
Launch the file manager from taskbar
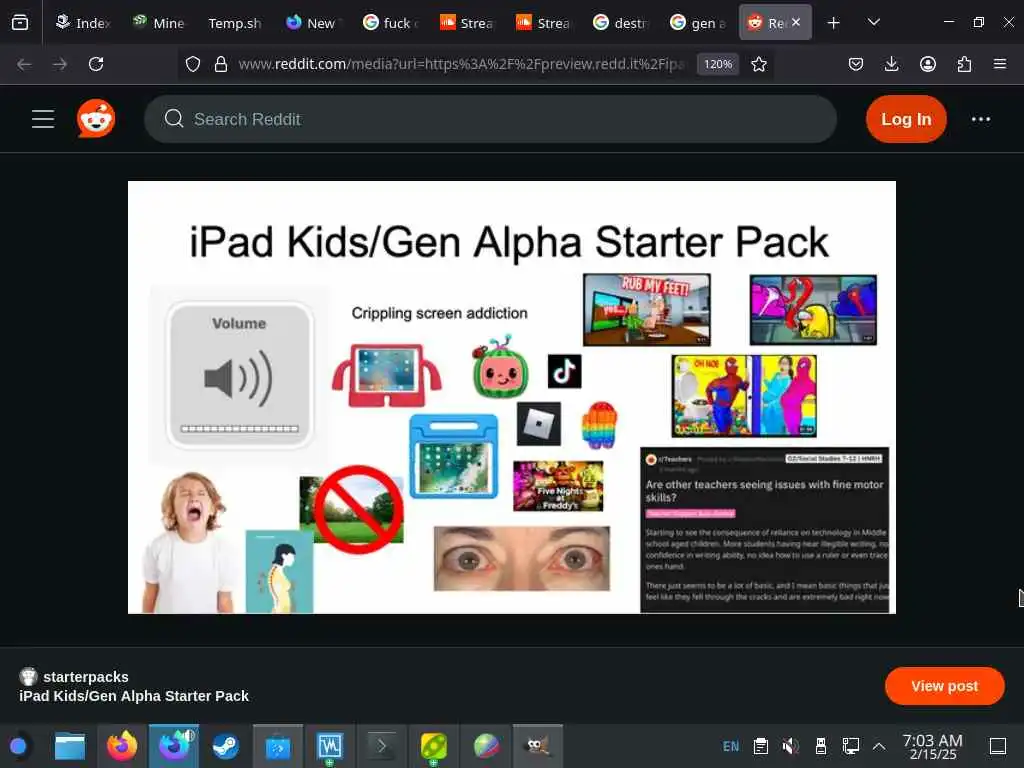point(70,746)
